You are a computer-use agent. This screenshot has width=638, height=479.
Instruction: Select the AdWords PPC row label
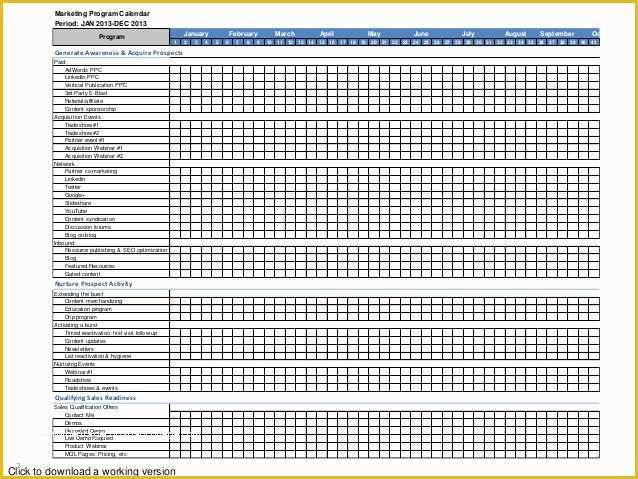(83, 70)
